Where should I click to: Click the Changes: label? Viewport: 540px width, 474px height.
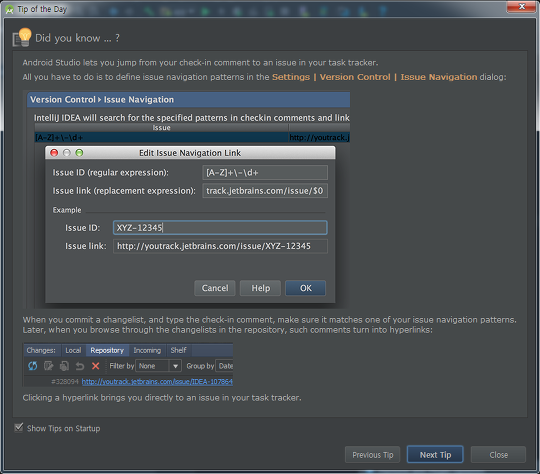(x=41, y=350)
